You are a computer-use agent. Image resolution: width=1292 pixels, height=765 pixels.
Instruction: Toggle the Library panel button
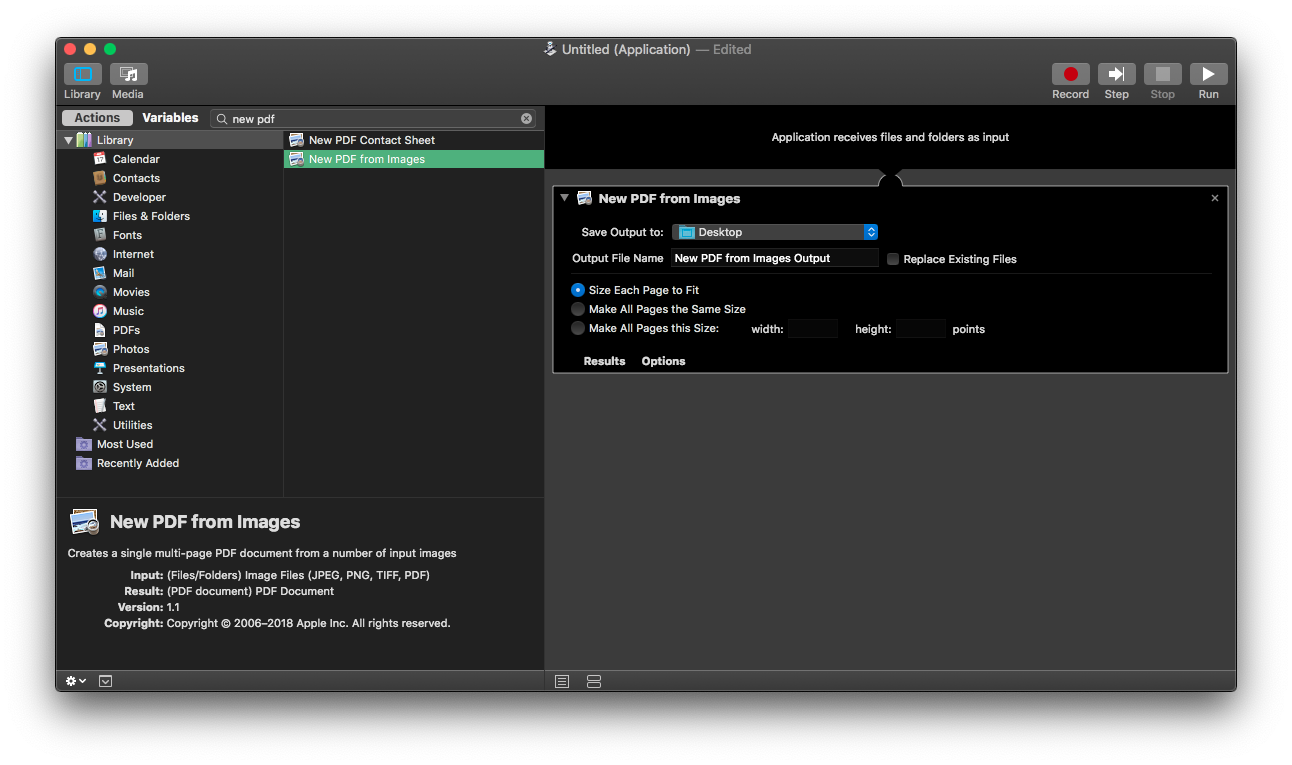click(82, 74)
